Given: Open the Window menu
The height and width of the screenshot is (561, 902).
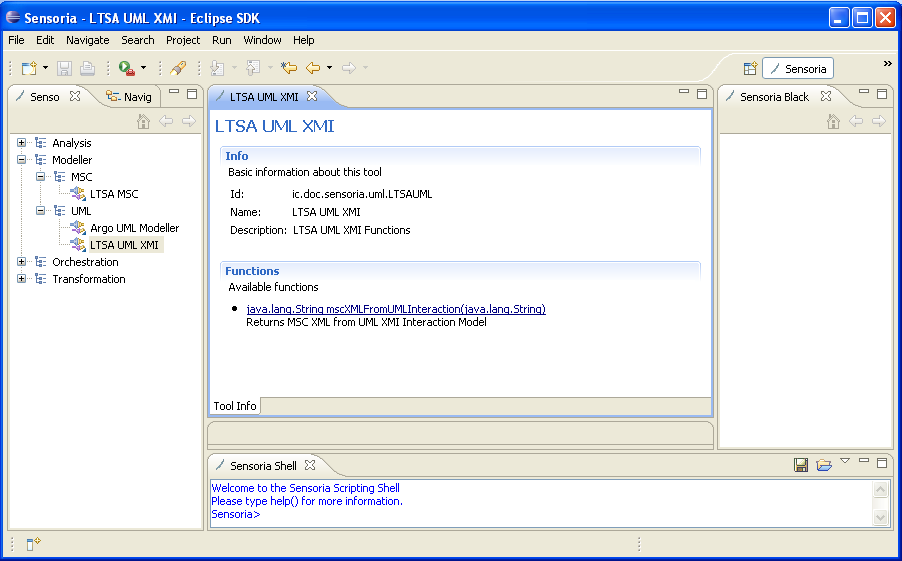Looking at the screenshot, I should point(262,40).
